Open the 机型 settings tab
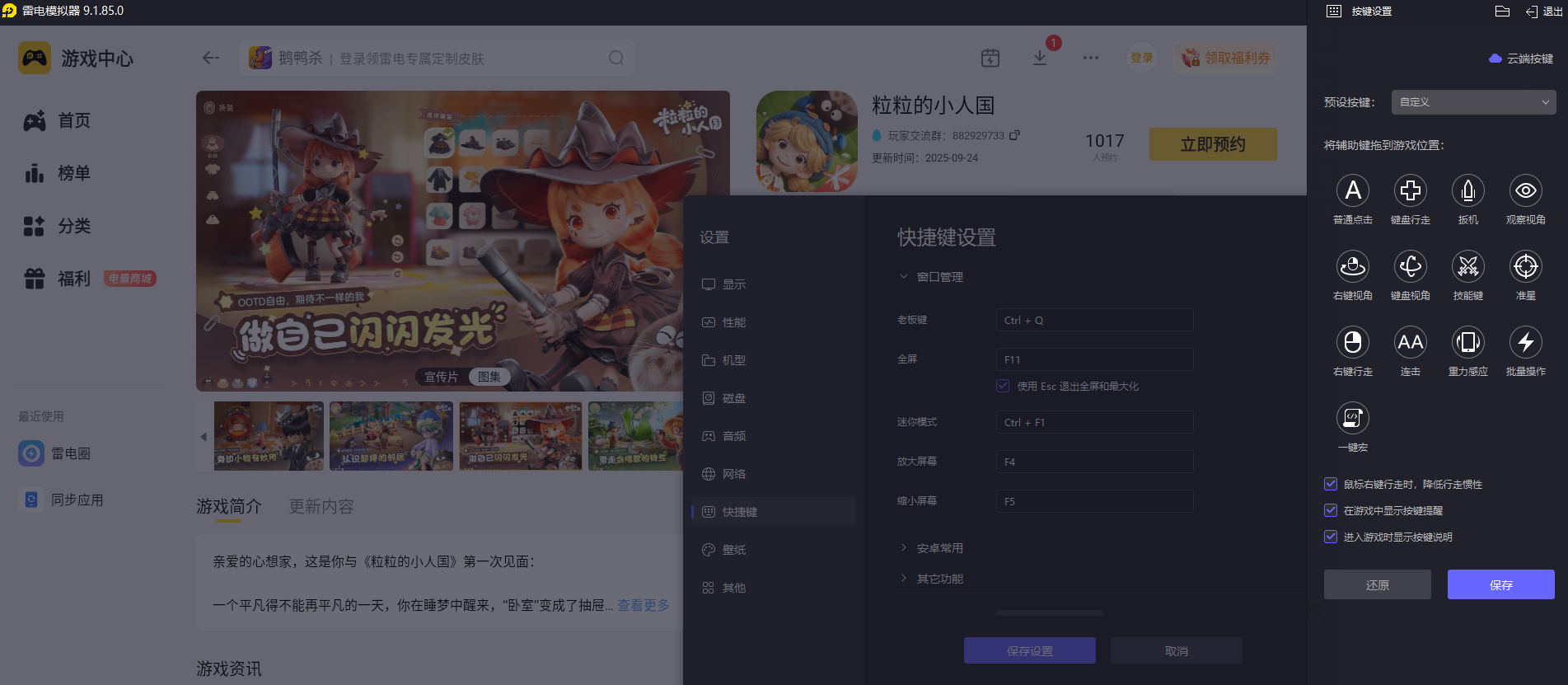 tap(774, 360)
